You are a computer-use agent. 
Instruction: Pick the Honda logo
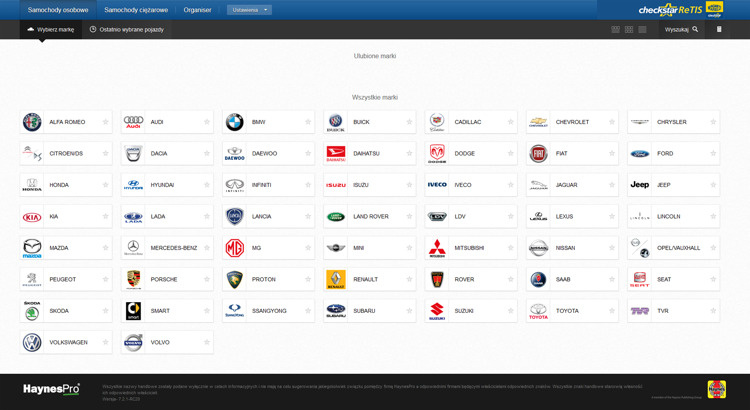pos(32,185)
